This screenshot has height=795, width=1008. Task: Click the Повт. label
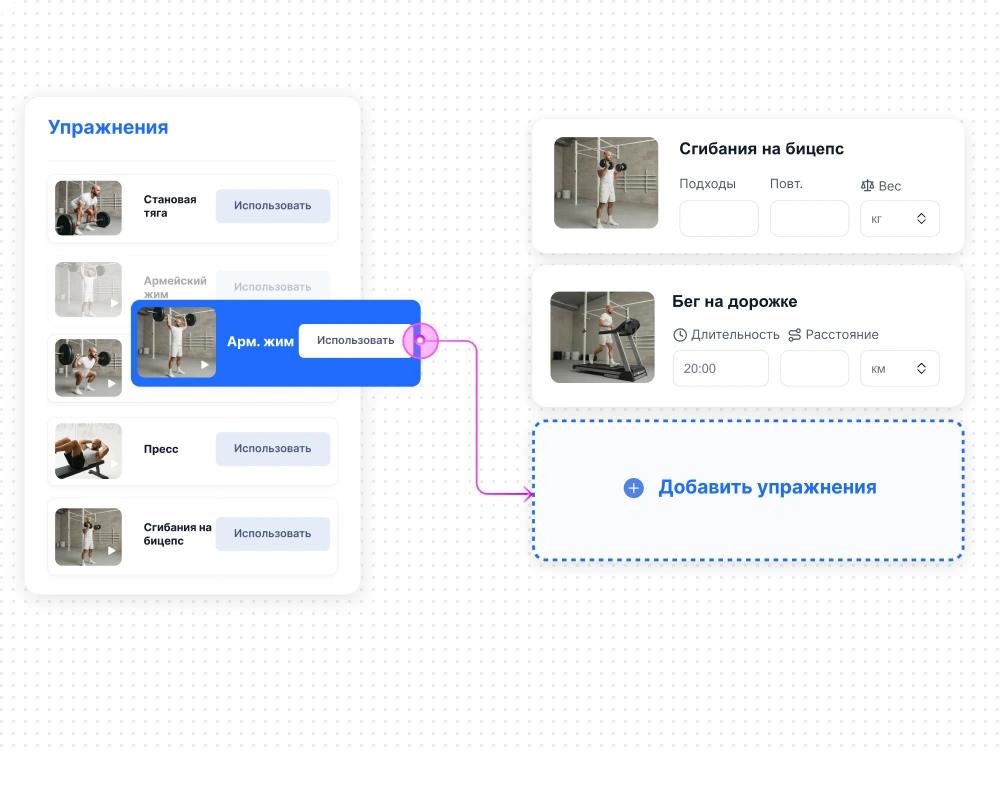tap(786, 184)
